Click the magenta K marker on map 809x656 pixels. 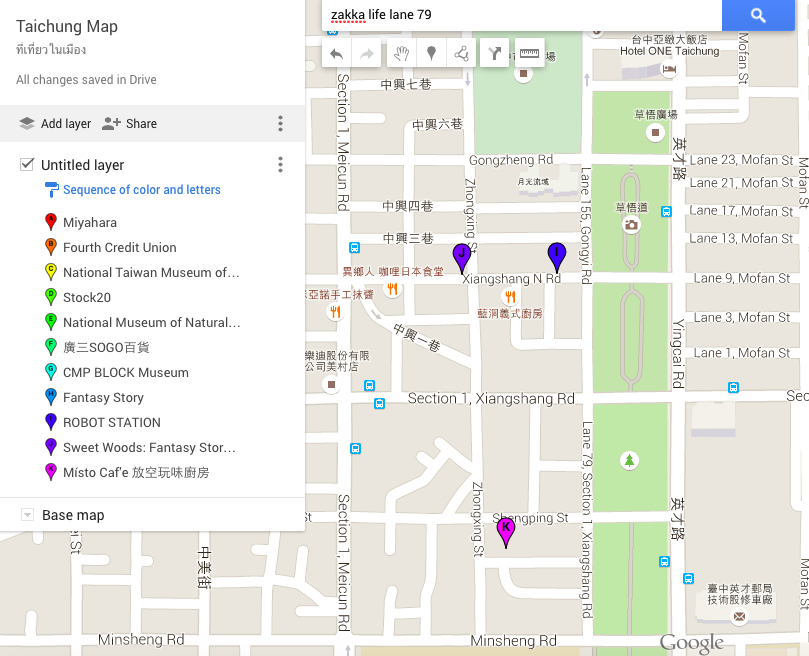click(x=505, y=530)
